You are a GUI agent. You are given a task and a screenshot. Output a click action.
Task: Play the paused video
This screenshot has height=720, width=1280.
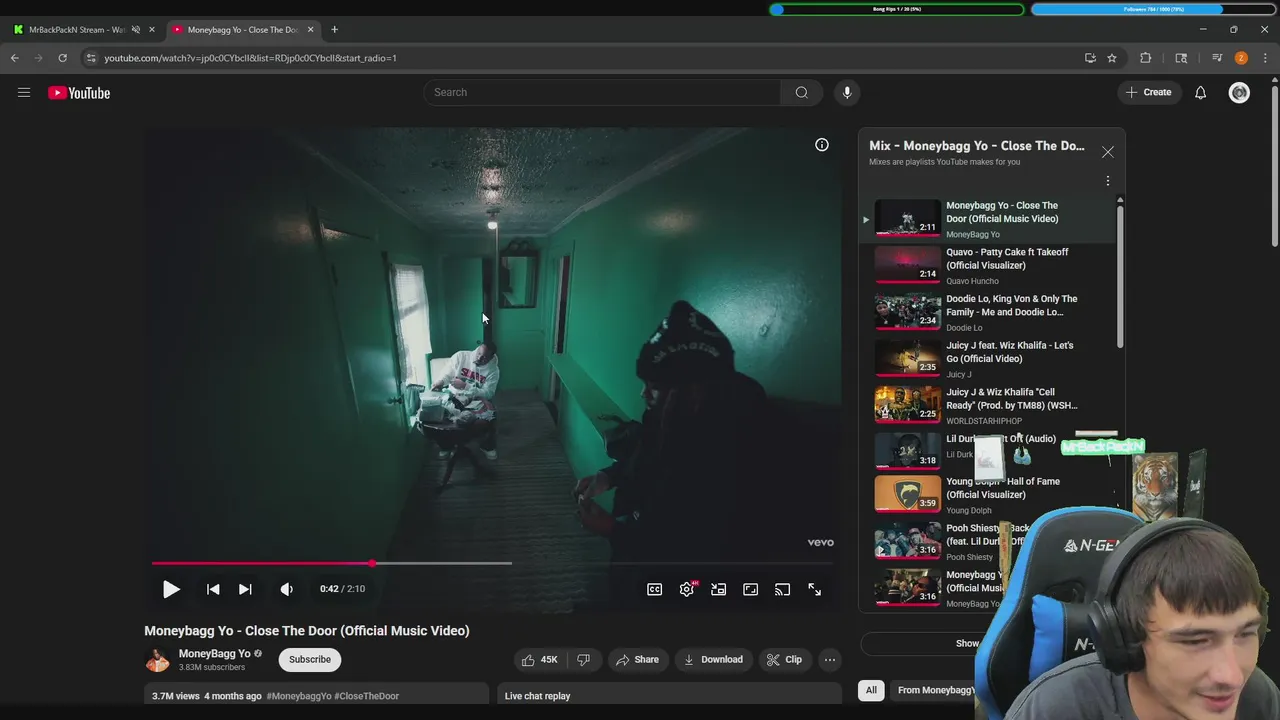(171, 589)
